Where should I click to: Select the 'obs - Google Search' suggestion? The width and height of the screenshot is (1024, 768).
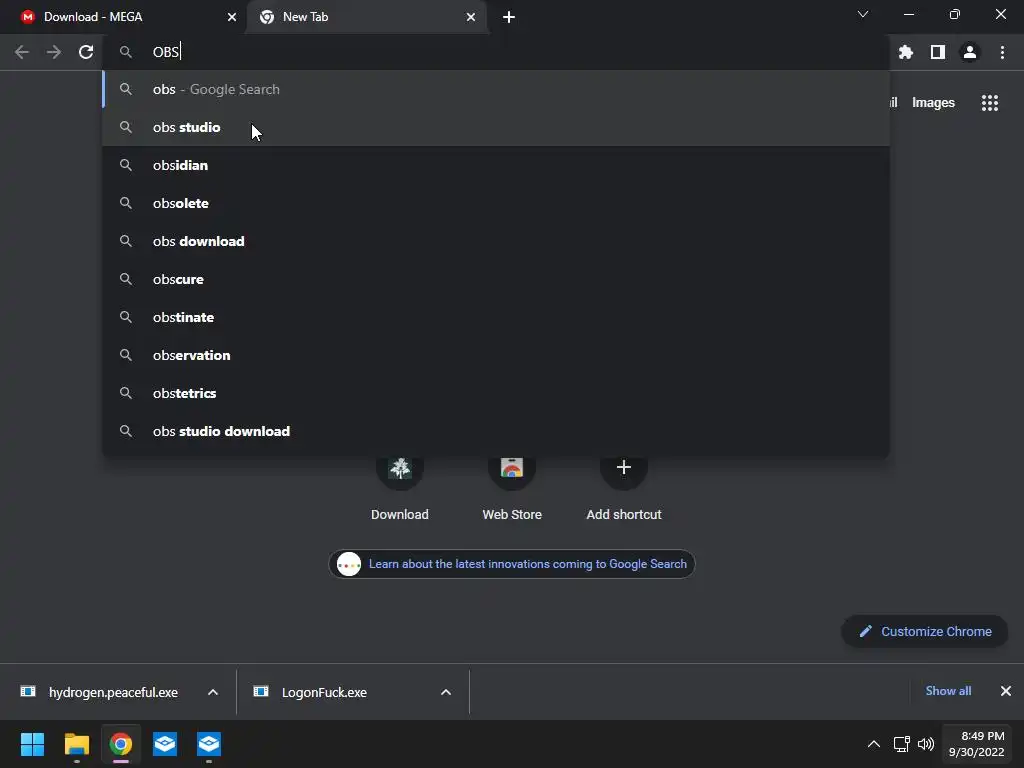pos(496,89)
